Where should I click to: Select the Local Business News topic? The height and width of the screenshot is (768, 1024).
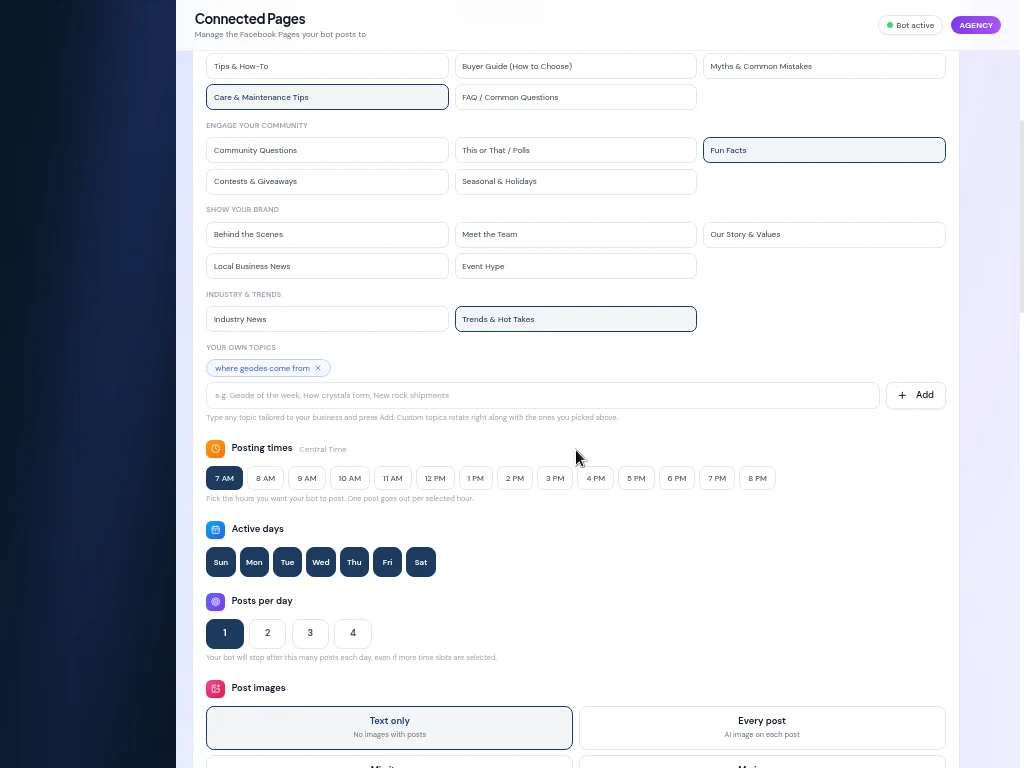click(327, 266)
